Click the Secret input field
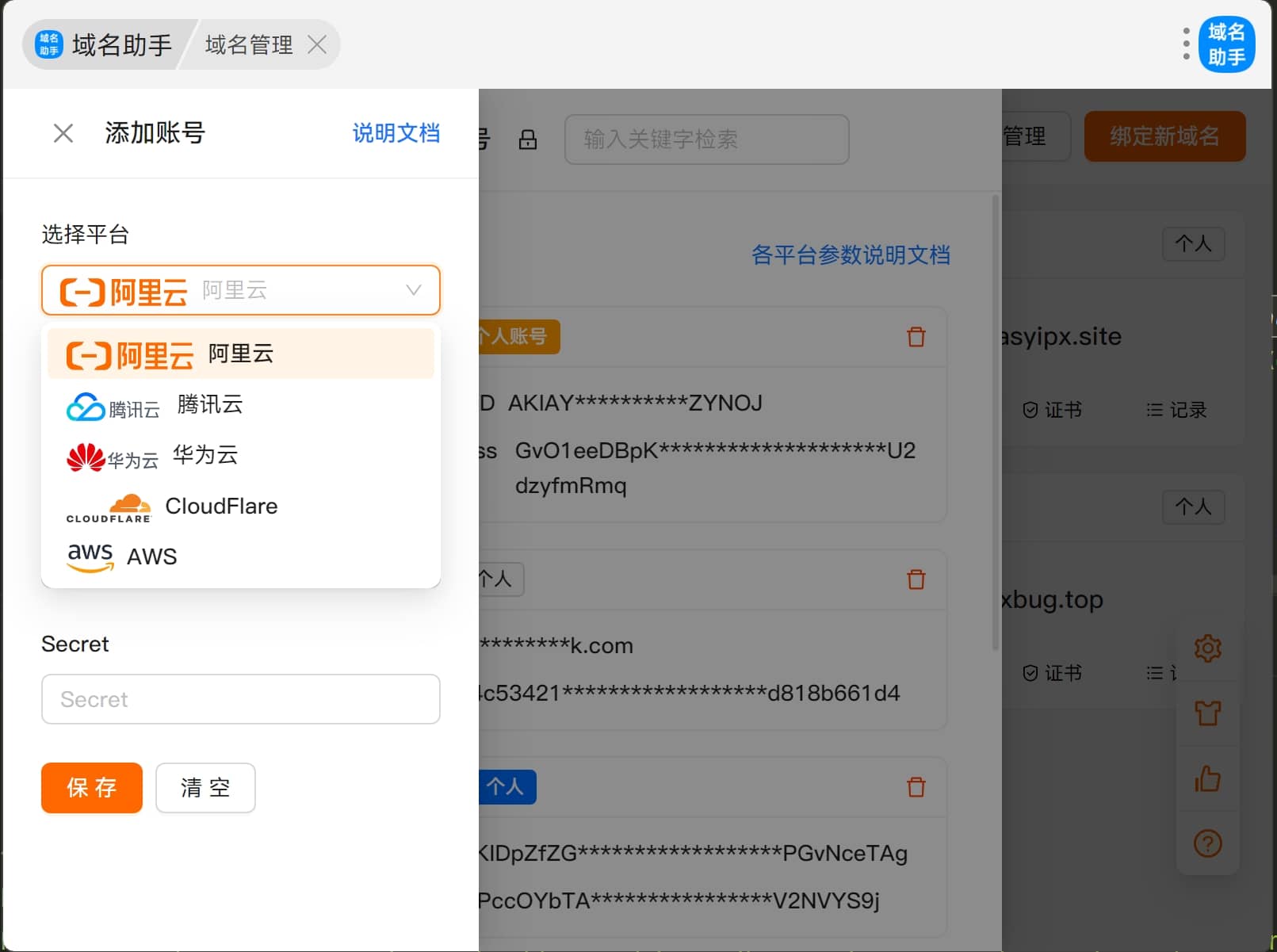This screenshot has width=1277, height=952. point(240,699)
